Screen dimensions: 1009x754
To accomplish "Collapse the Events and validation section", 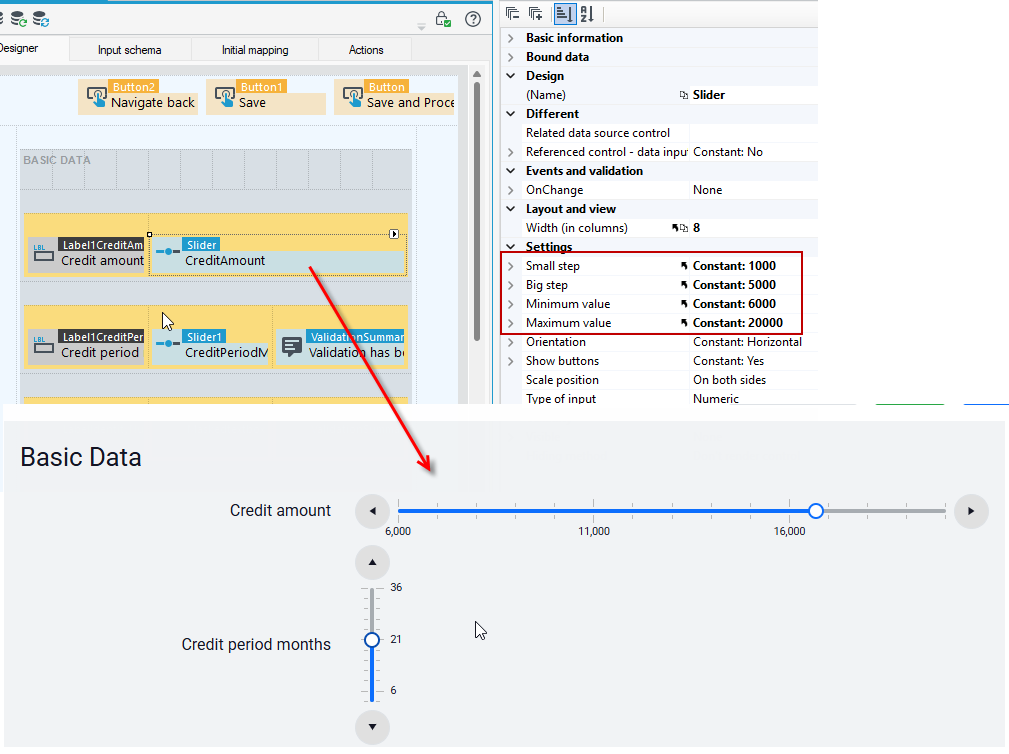I will (510, 171).
